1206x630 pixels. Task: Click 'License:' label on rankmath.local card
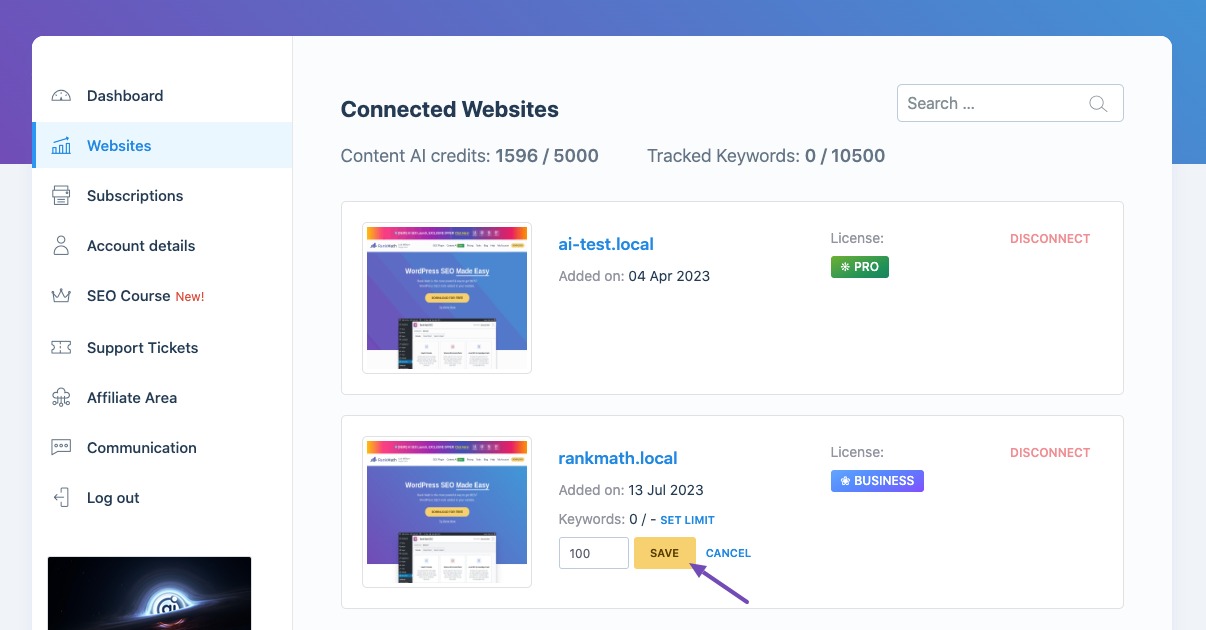[x=857, y=453]
